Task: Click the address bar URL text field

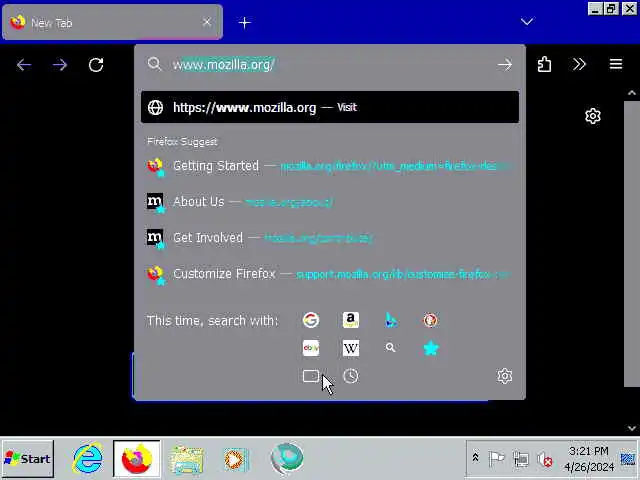Action: 331,64
